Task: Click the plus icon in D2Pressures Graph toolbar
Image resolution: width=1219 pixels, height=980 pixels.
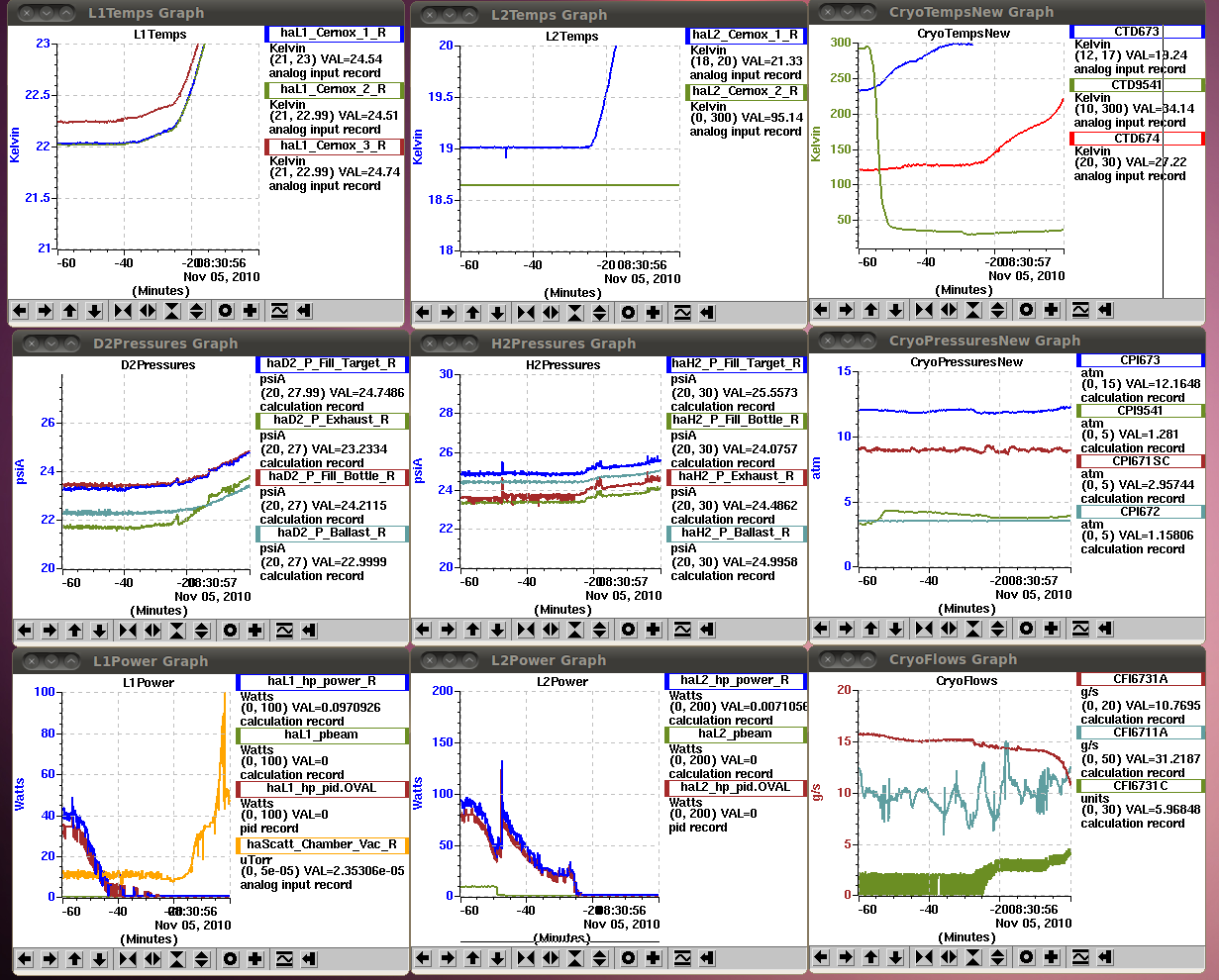Action: point(255,630)
